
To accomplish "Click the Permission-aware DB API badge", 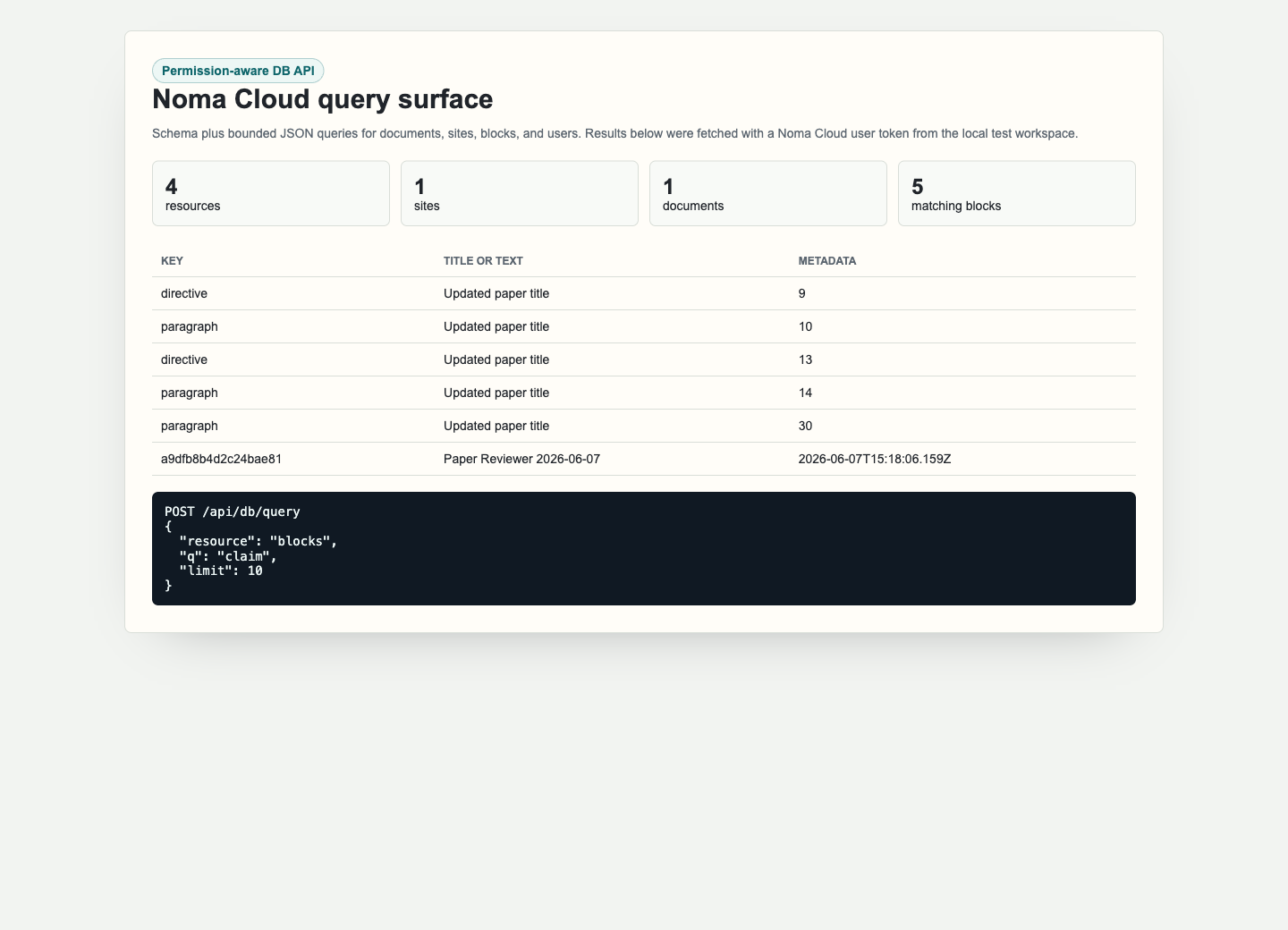I will pos(238,71).
